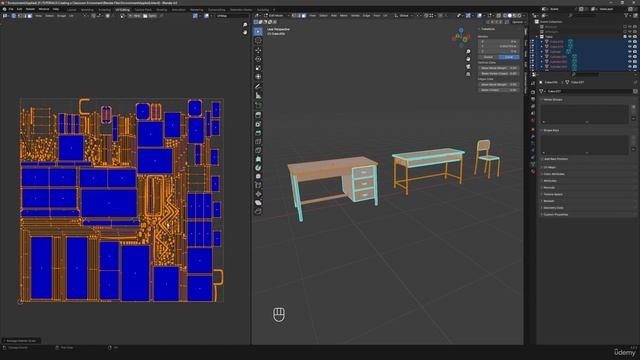
Task: Switch to solid viewport shading mode
Action: point(509,16)
